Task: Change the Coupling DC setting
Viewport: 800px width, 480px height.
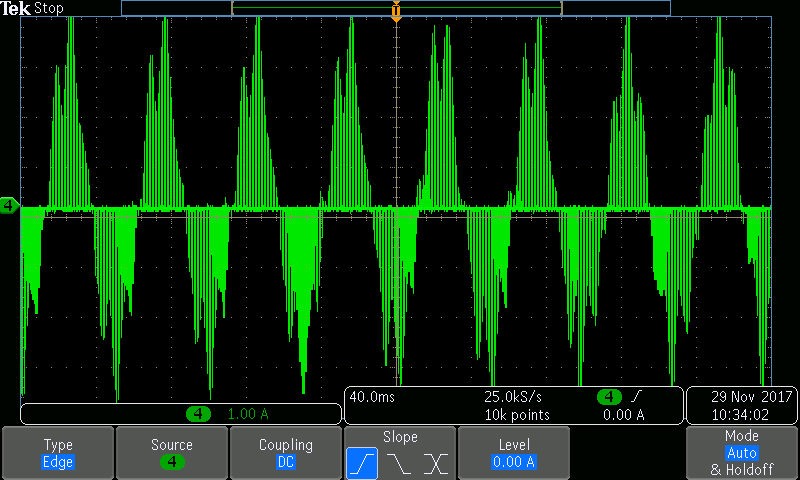Action: click(285, 453)
